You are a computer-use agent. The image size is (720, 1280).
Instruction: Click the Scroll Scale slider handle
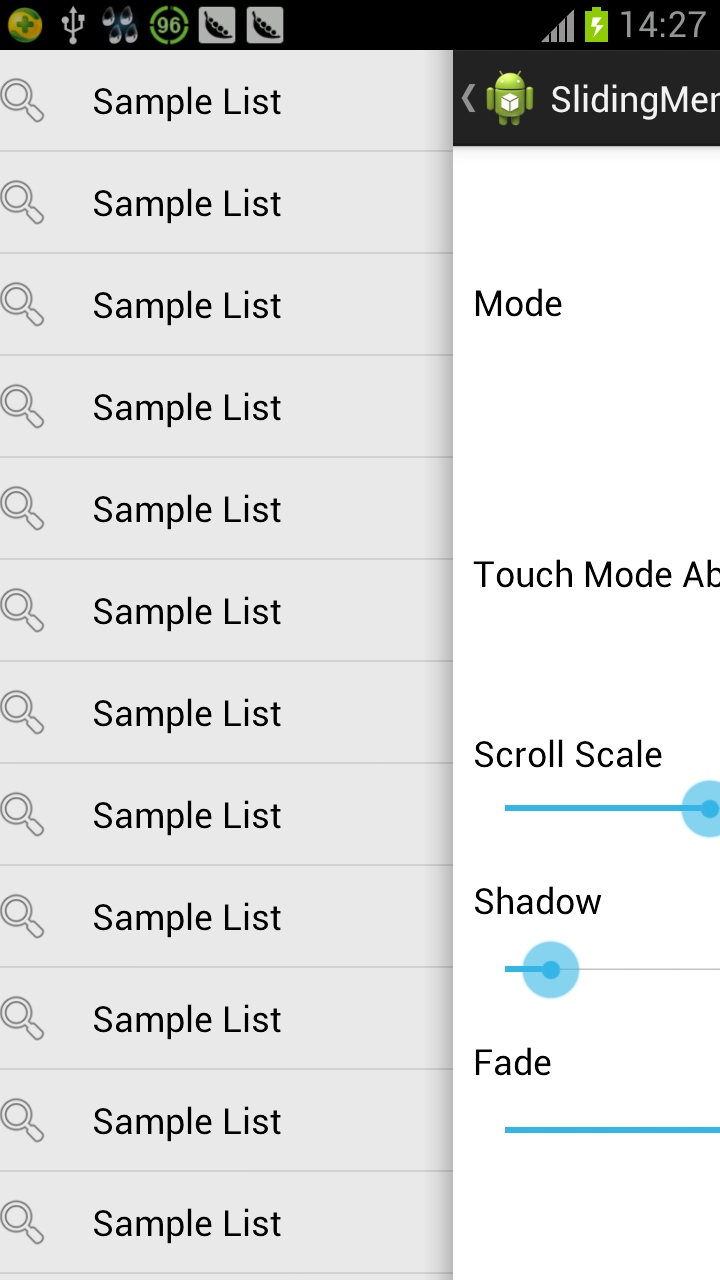(x=708, y=808)
